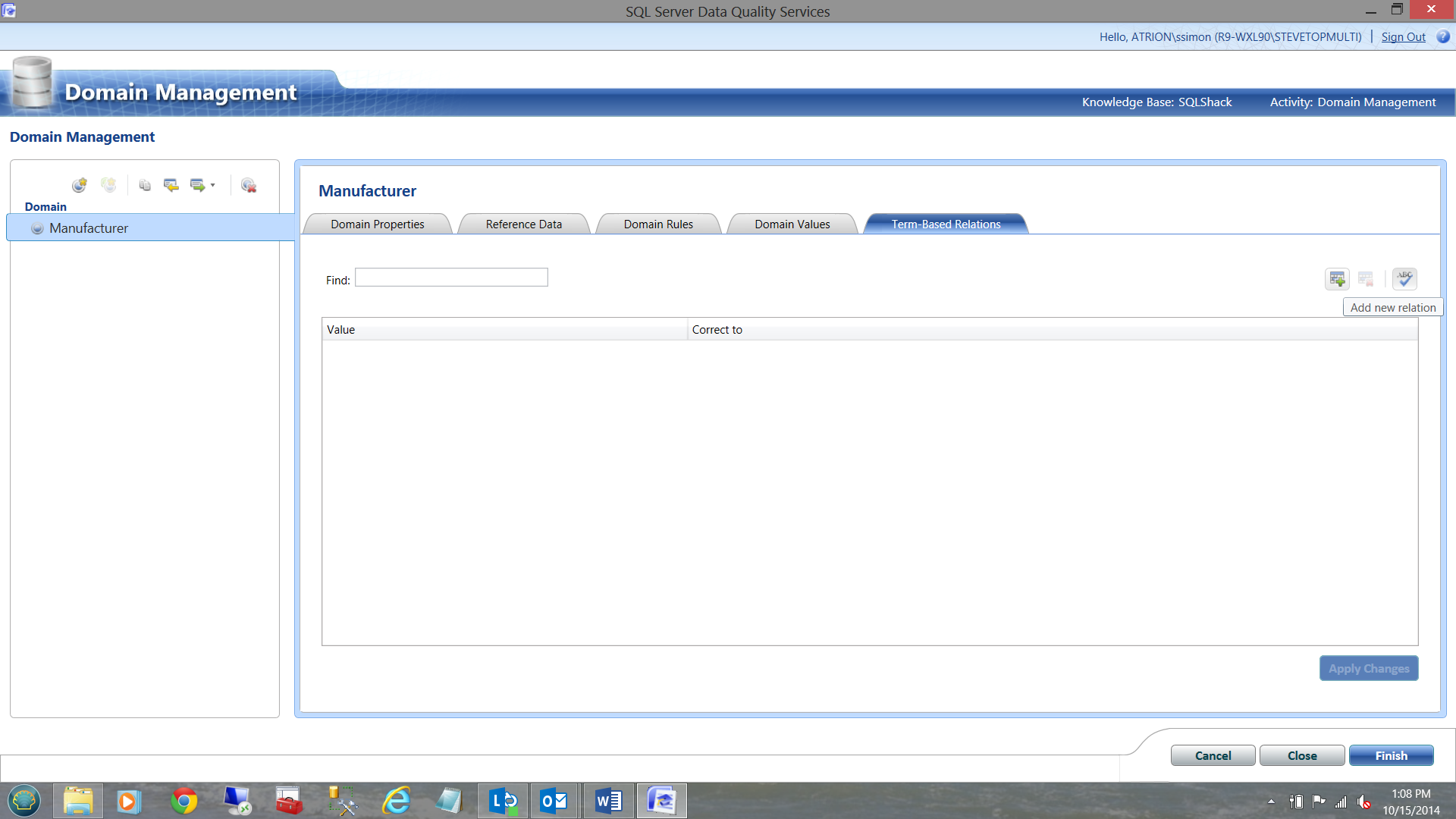Click the Finish button
This screenshot has height=819, width=1456.
pos(1391,755)
